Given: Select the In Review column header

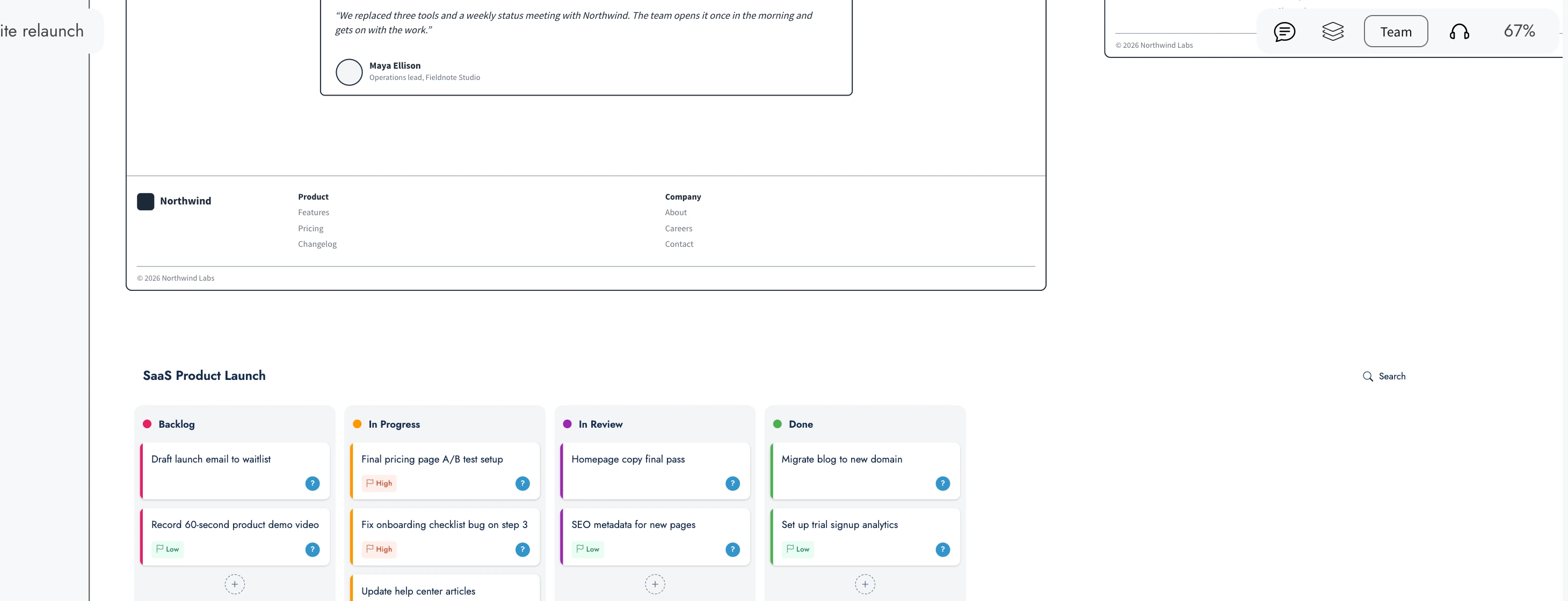Looking at the screenshot, I should pyautogui.click(x=600, y=424).
